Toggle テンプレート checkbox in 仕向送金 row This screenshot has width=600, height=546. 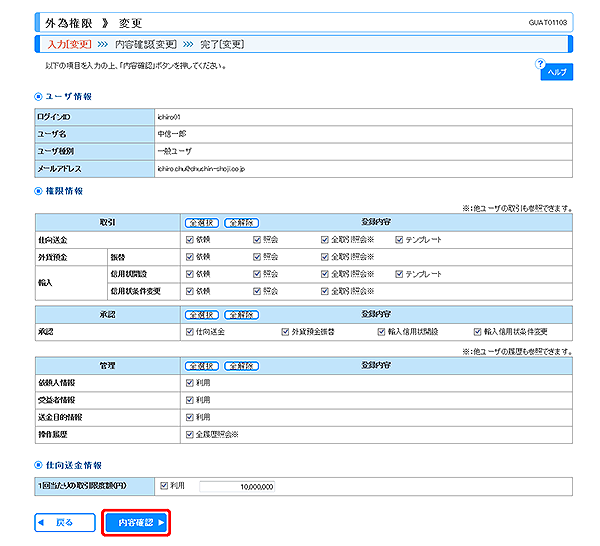[x=399, y=240]
